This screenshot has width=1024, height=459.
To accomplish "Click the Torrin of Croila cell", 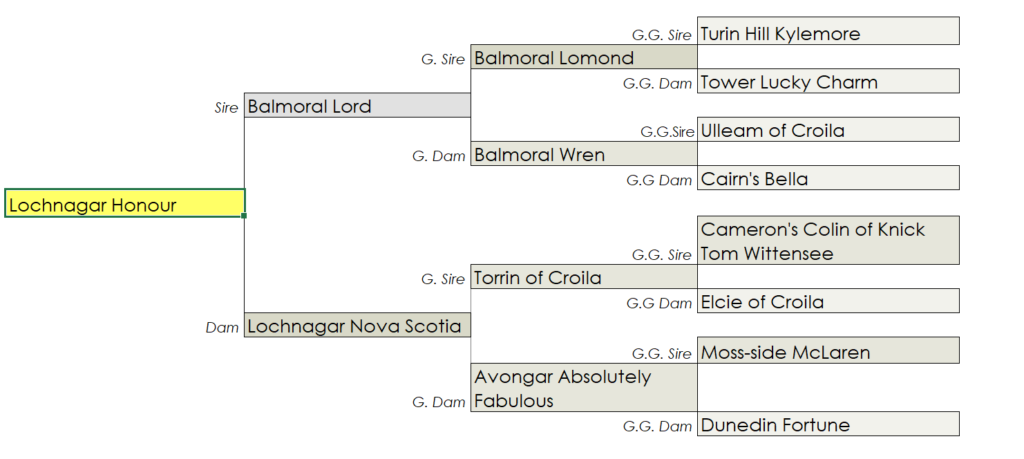I will click(583, 277).
